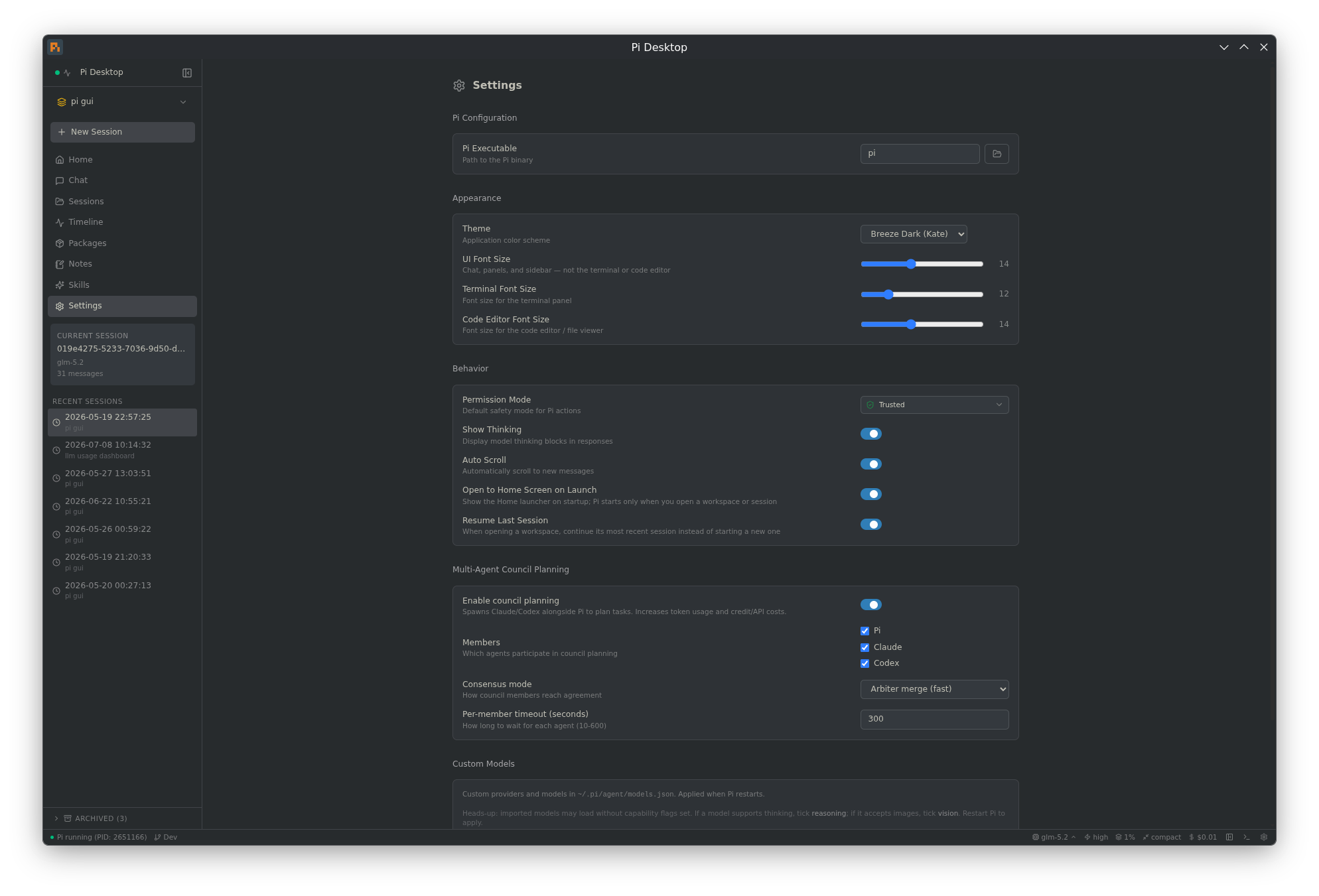The width and height of the screenshot is (1319, 896).
Task: Click the Skills sparkle icon in the sidebar
Action: tap(60, 285)
